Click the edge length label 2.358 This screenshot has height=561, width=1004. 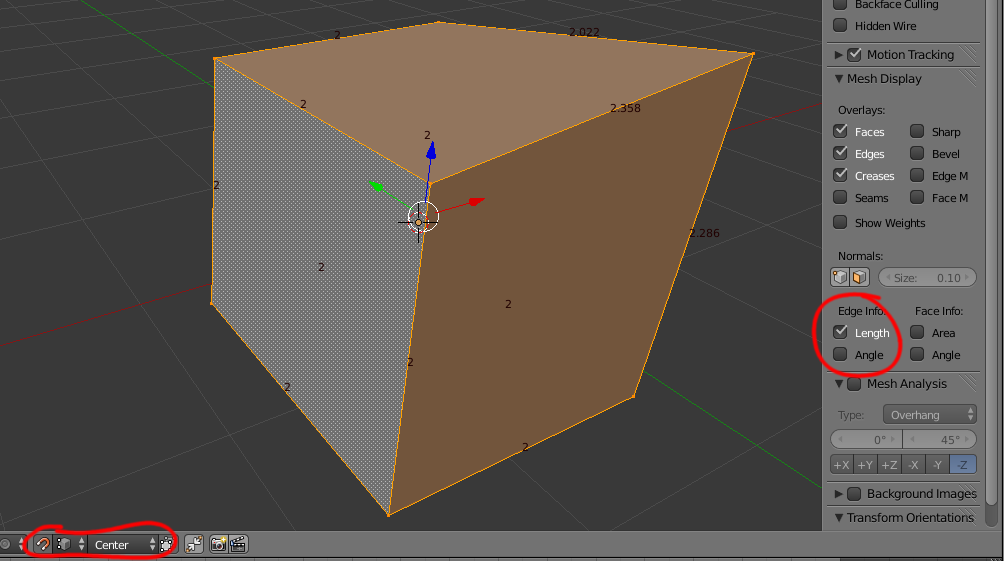tap(625, 108)
